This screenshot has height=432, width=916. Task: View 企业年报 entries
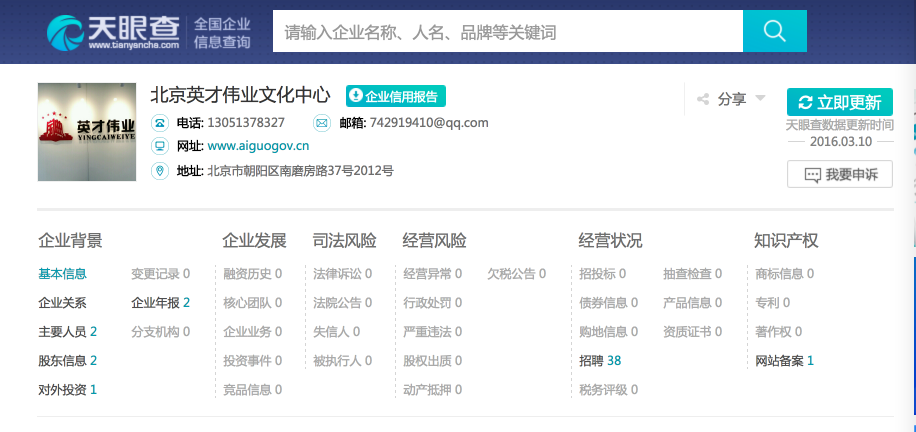pyautogui.click(x=160, y=303)
